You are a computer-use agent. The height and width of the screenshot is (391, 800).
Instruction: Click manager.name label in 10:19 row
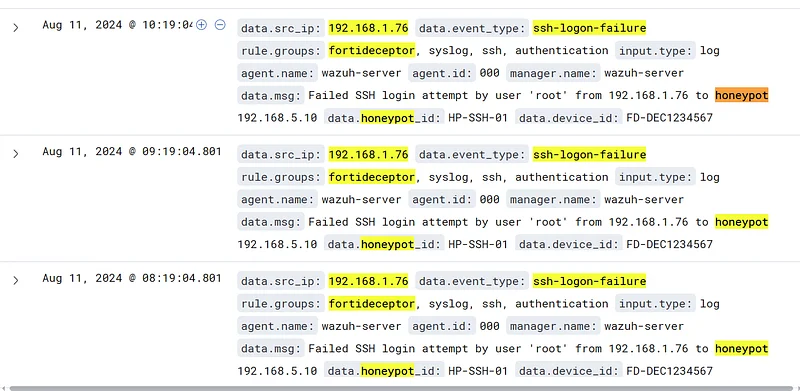(553, 73)
